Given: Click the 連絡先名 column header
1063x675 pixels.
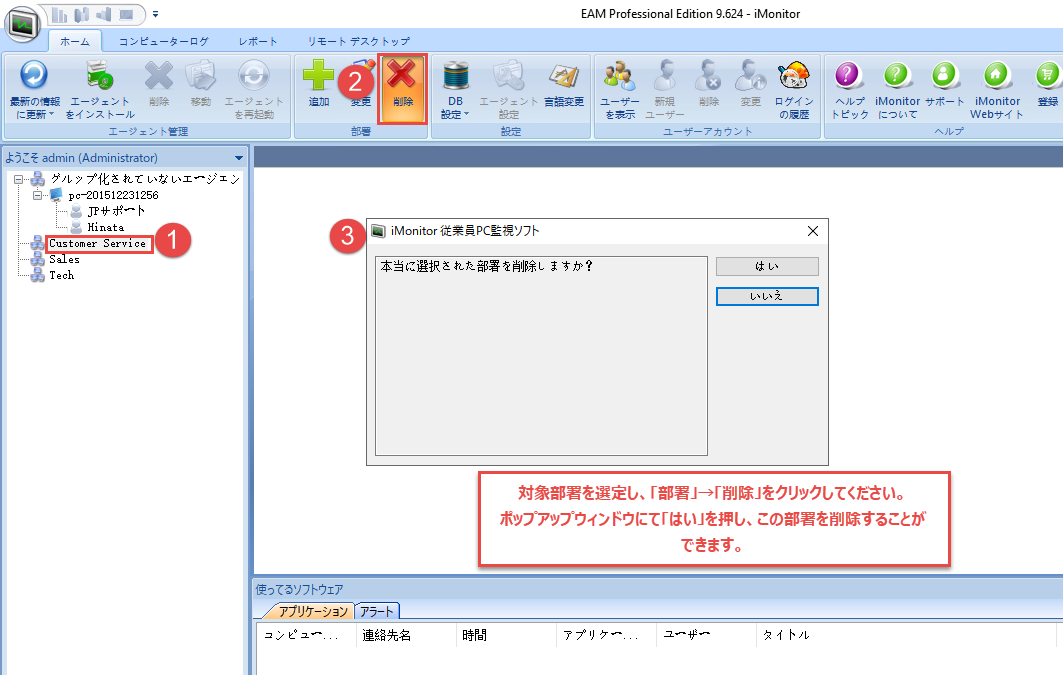Looking at the screenshot, I should (x=406, y=635).
